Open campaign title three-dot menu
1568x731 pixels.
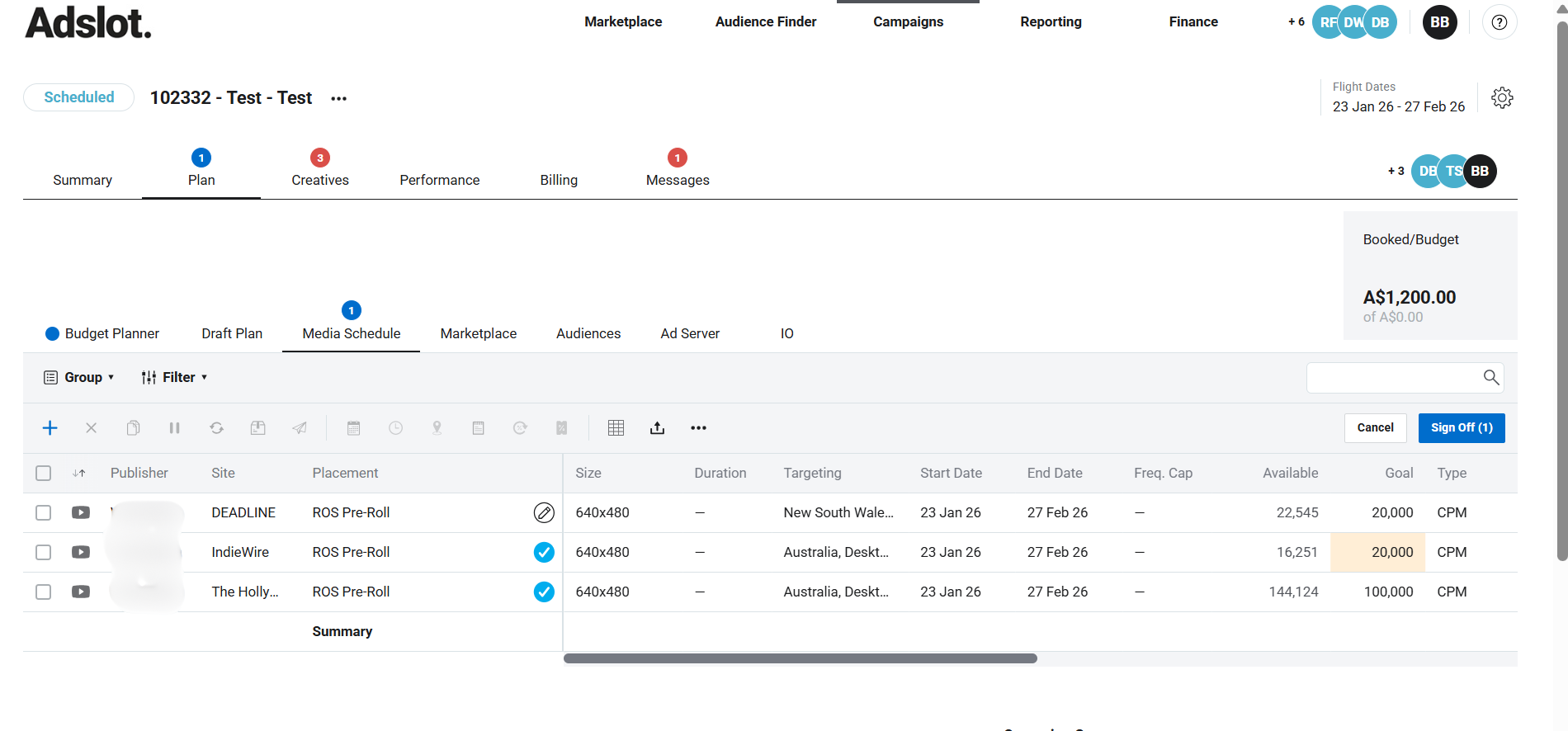click(338, 98)
